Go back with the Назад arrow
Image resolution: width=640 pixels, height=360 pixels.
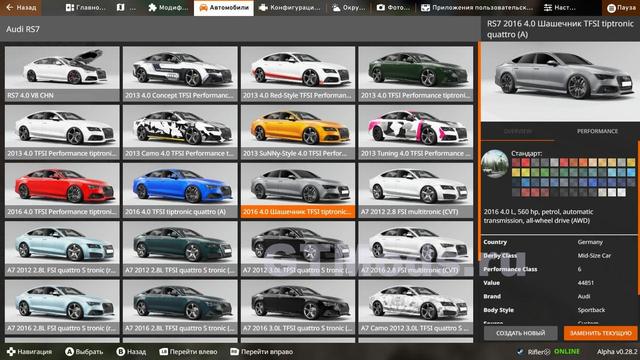coord(20,7)
